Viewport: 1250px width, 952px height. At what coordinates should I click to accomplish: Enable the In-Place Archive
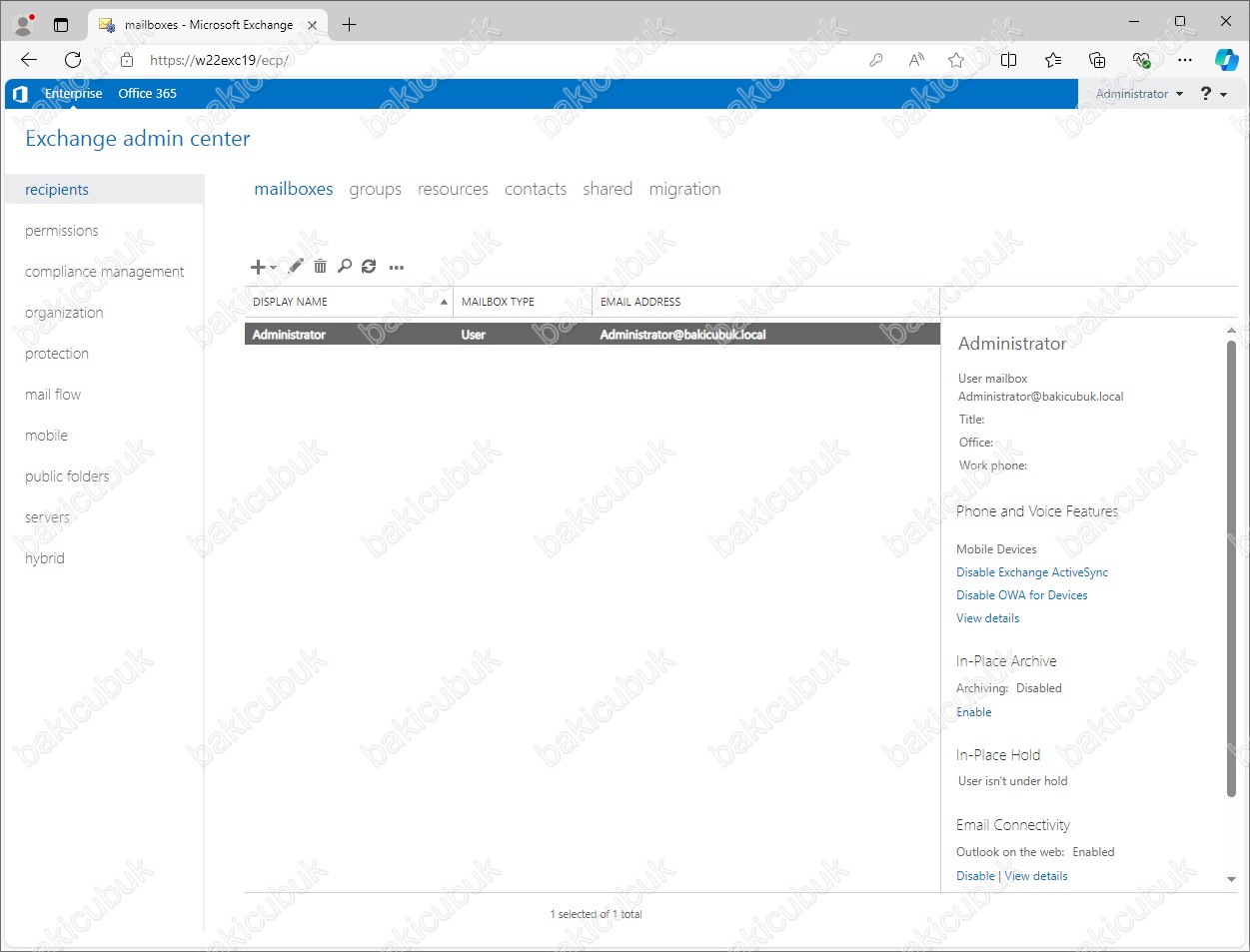tap(973, 712)
